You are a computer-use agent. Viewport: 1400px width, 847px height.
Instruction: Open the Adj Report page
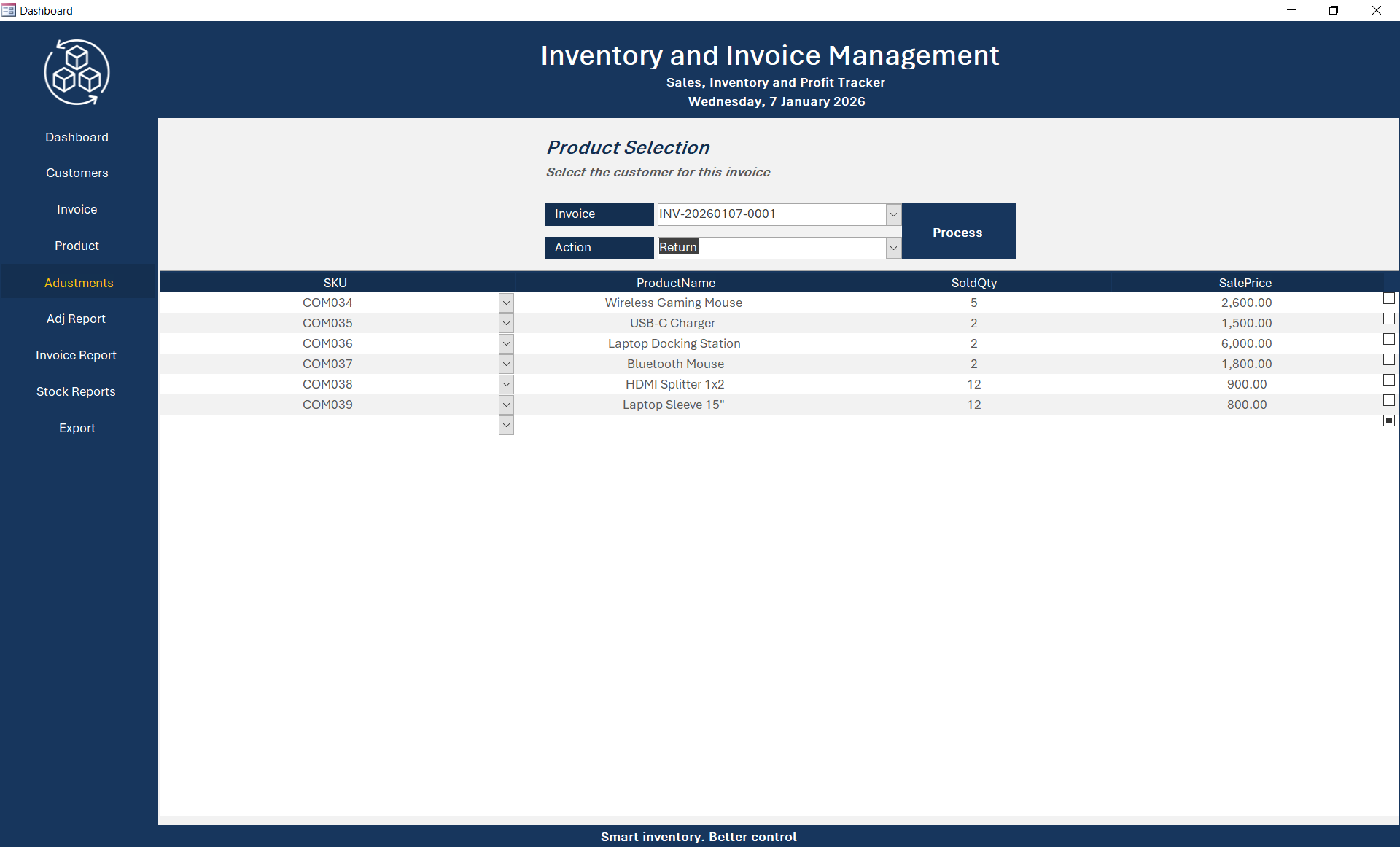click(77, 319)
